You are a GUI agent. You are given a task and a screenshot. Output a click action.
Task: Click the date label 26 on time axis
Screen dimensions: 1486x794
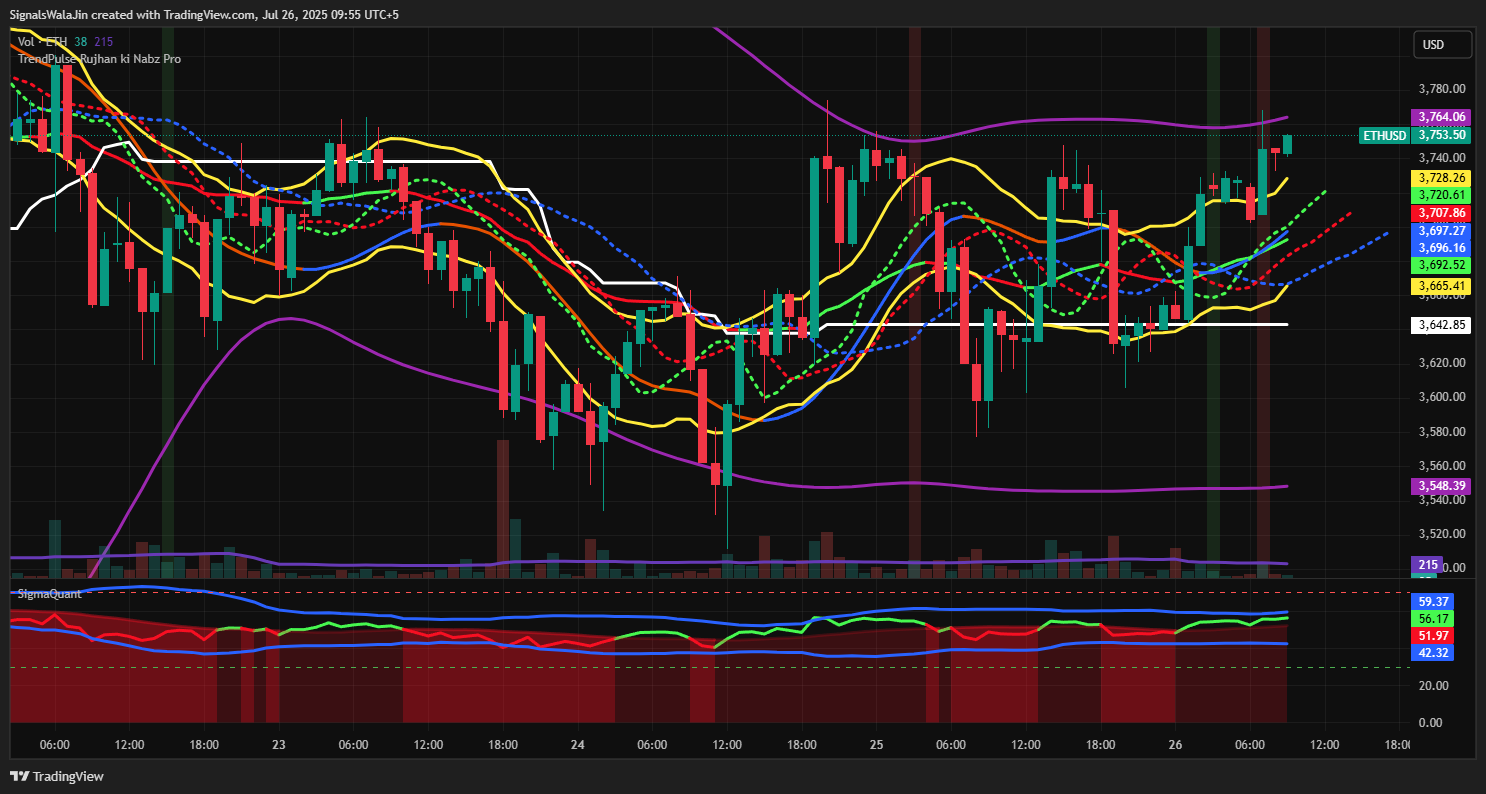[x=1175, y=745]
